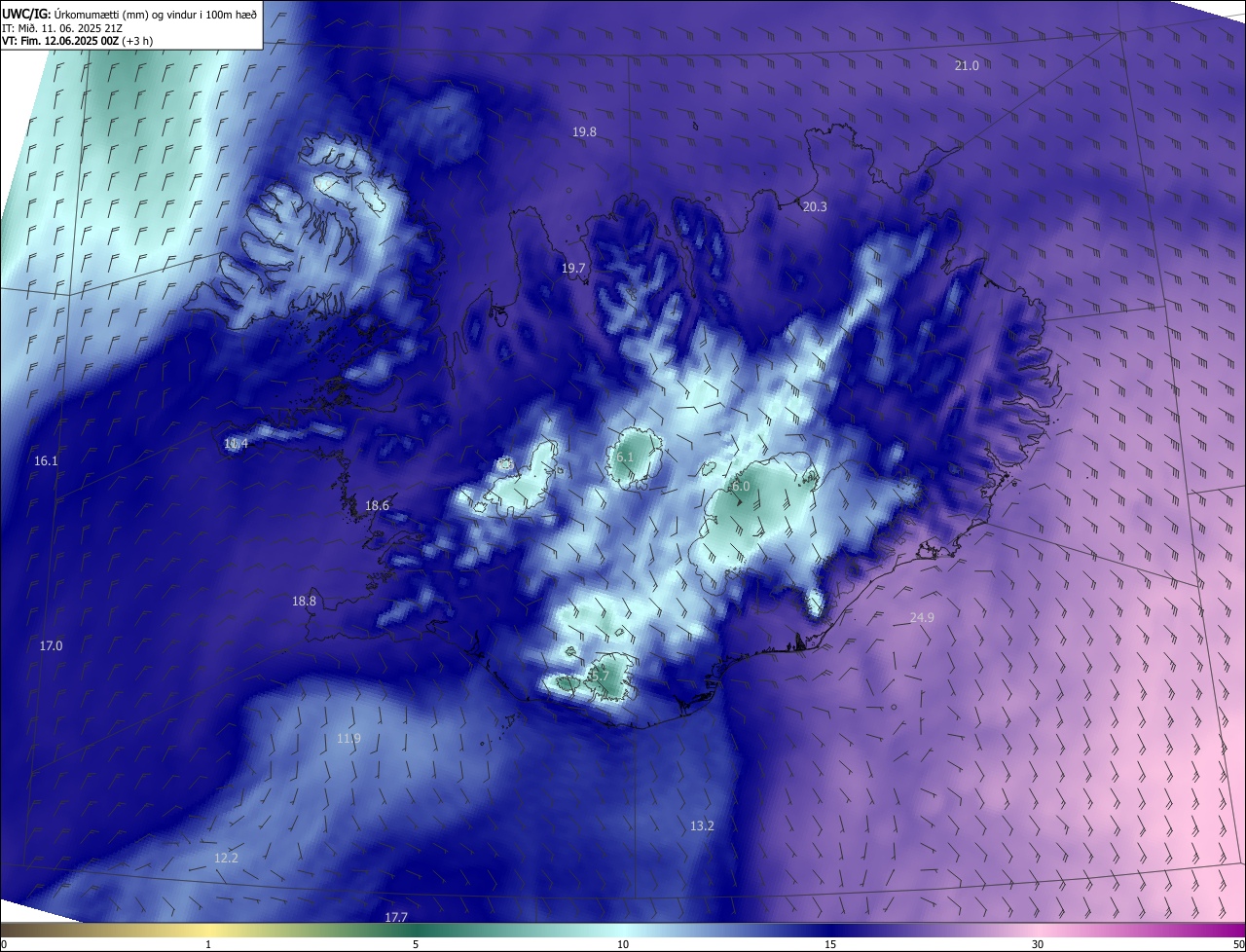The image size is (1246, 952).
Task: Click the map value 11.9
Action: [x=348, y=739]
